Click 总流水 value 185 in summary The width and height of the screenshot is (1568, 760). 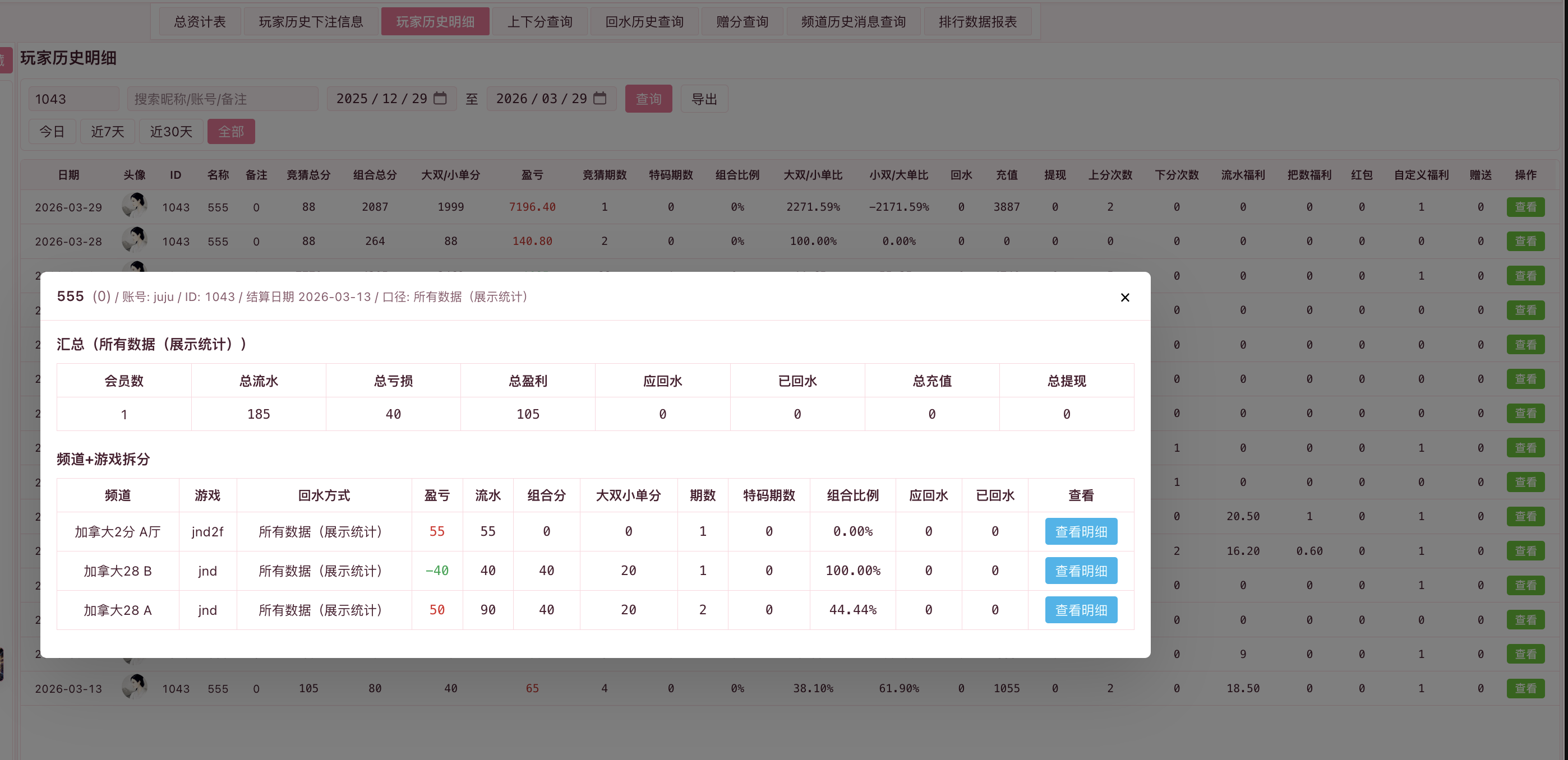259,414
